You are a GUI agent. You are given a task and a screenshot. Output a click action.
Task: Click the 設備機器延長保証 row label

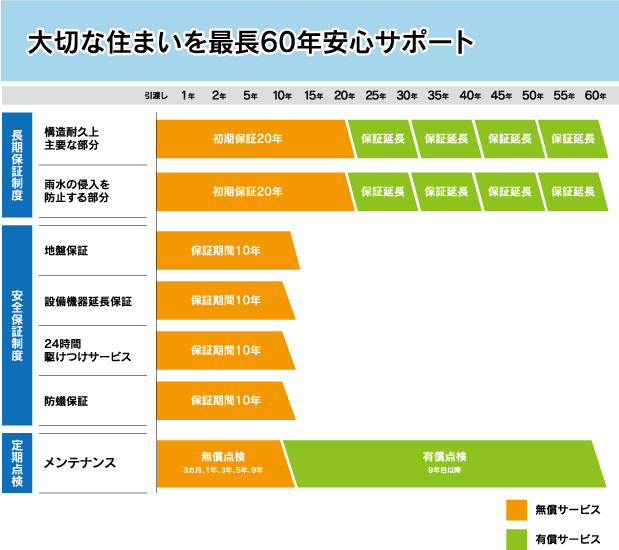click(x=88, y=302)
